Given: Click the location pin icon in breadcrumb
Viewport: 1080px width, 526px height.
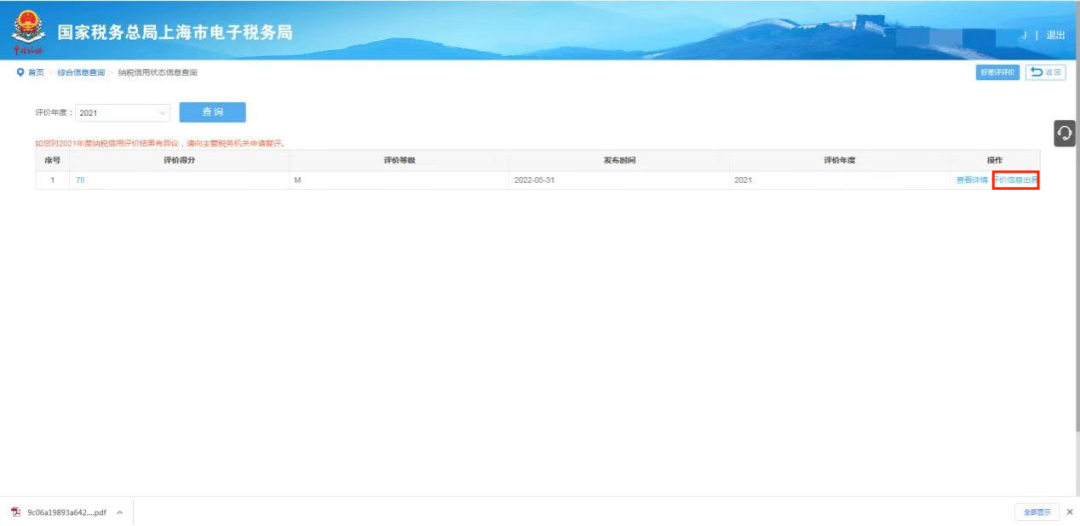Looking at the screenshot, I should click(21, 73).
